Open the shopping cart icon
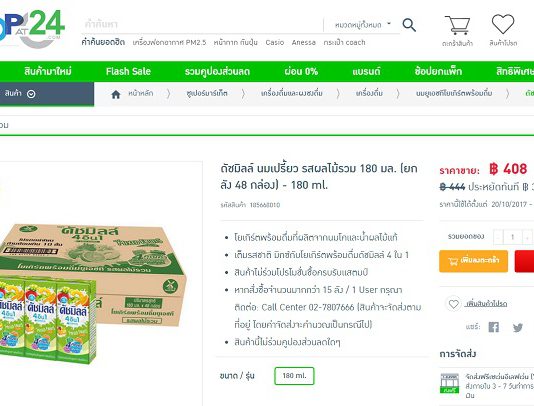The image size is (534, 406). (x=457, y=25)
